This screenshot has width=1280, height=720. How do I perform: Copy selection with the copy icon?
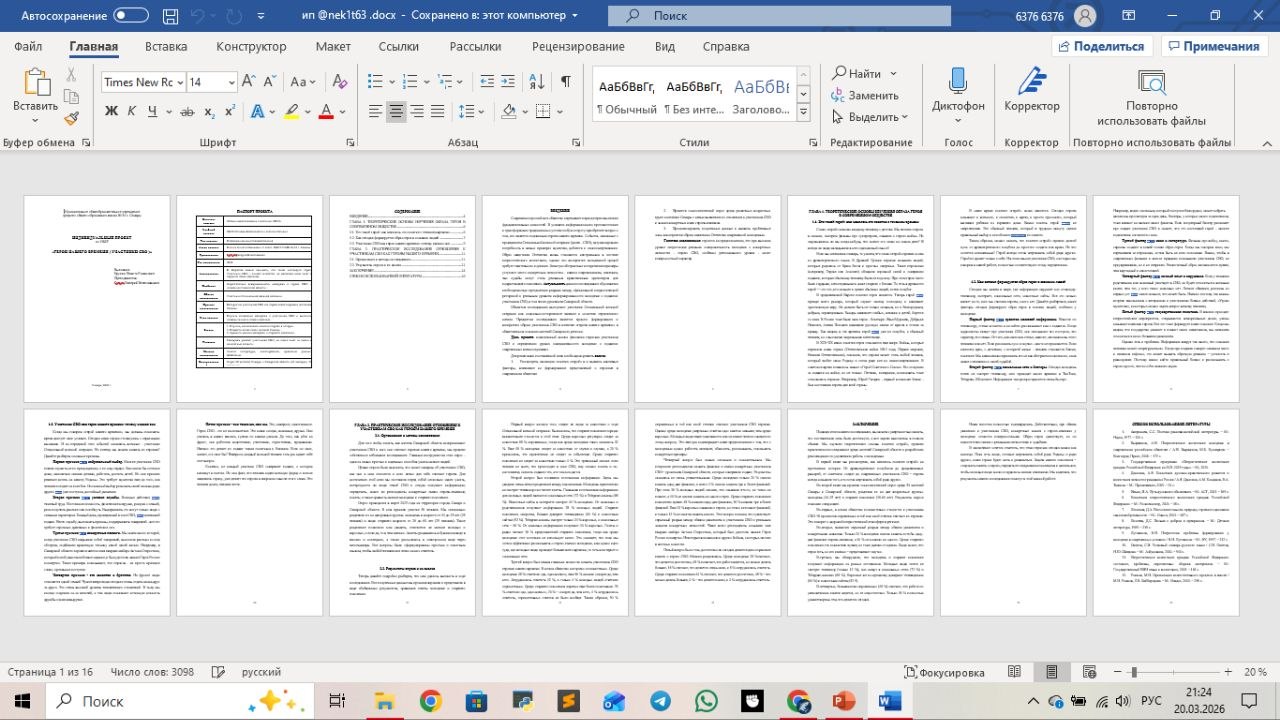point(72,96)
